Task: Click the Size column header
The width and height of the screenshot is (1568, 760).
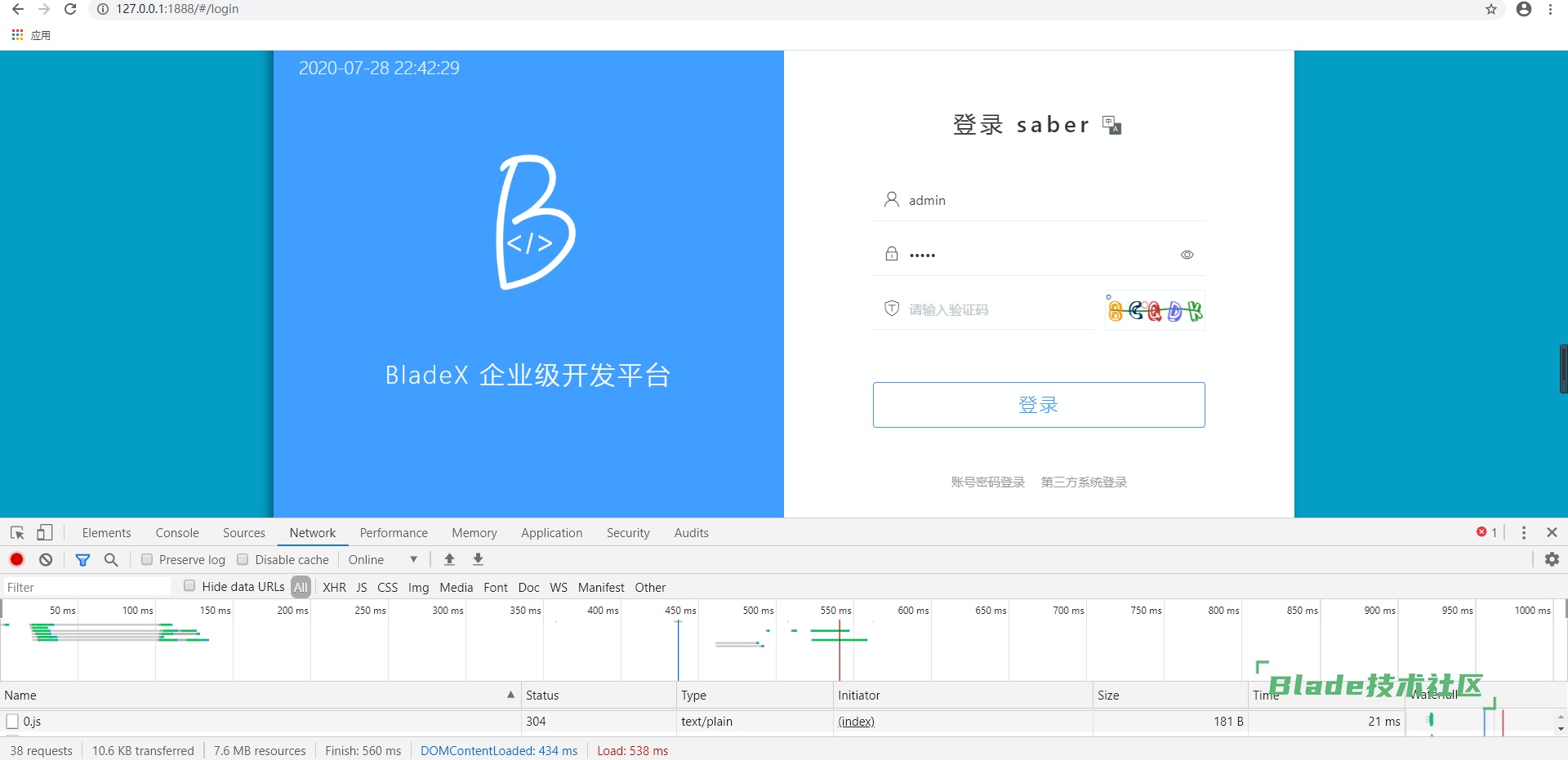Action: tap(1170, 695)
